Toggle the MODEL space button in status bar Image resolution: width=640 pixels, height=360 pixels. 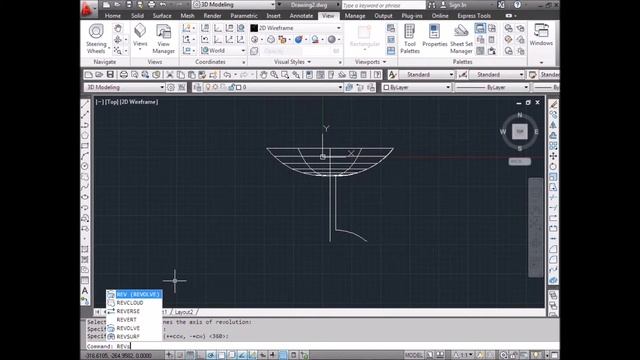413,355
